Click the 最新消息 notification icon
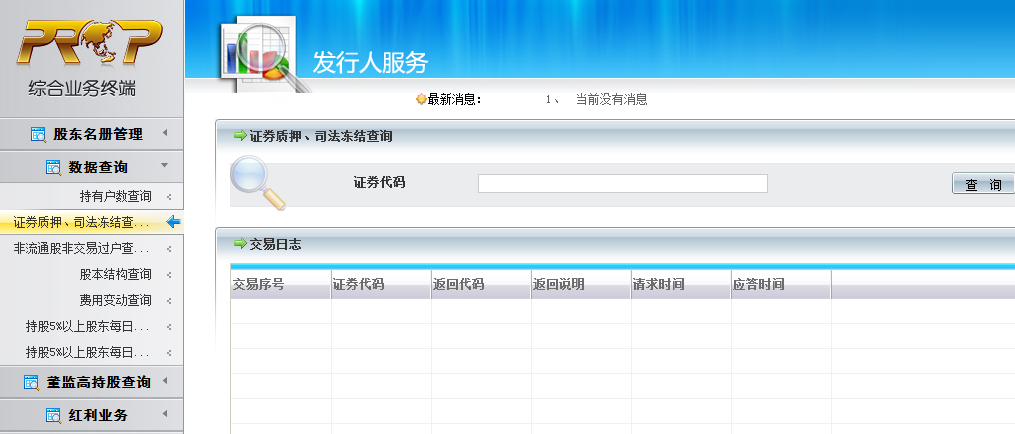 (x=421, y=99)
